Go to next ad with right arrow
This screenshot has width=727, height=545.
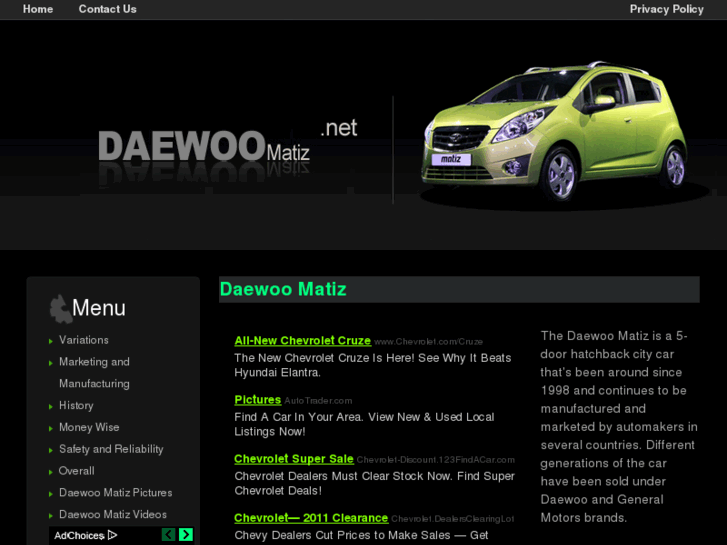pyautogui.click(x=186, y=535)
